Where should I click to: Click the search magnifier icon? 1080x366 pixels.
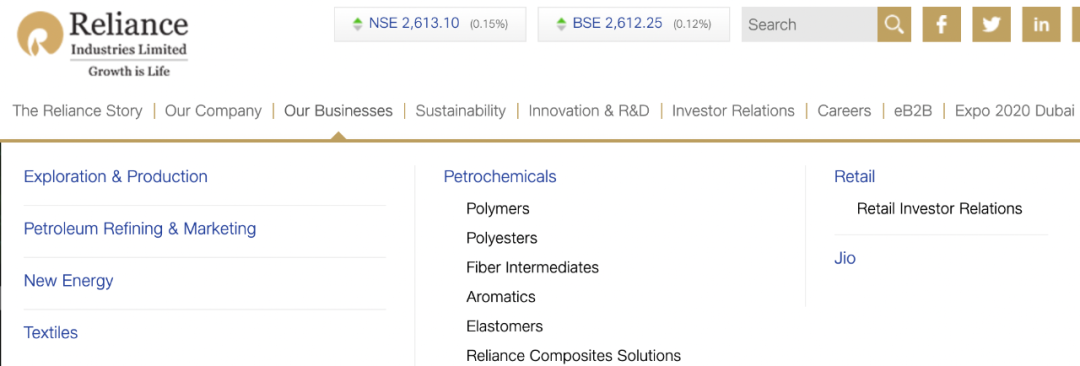(894, 24)
